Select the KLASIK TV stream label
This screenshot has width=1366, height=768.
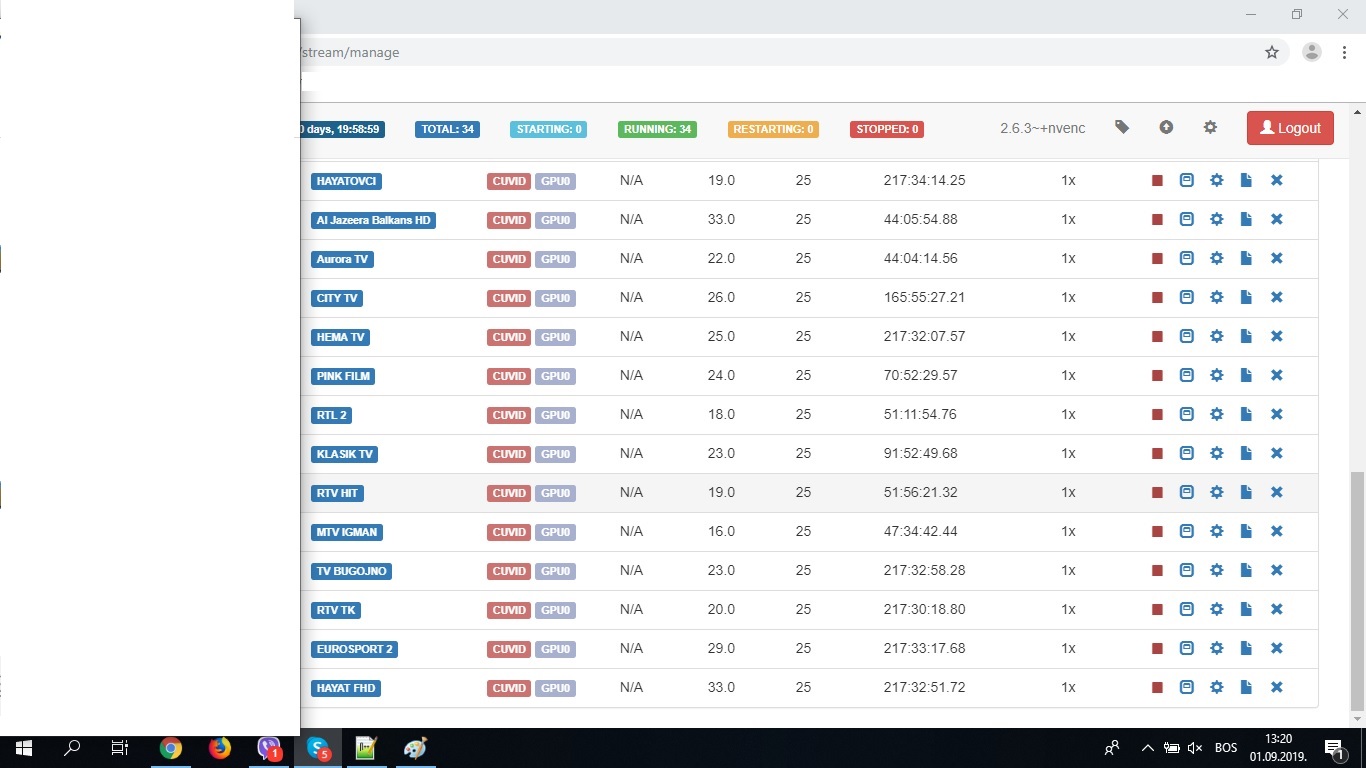[x=344, y=454]
